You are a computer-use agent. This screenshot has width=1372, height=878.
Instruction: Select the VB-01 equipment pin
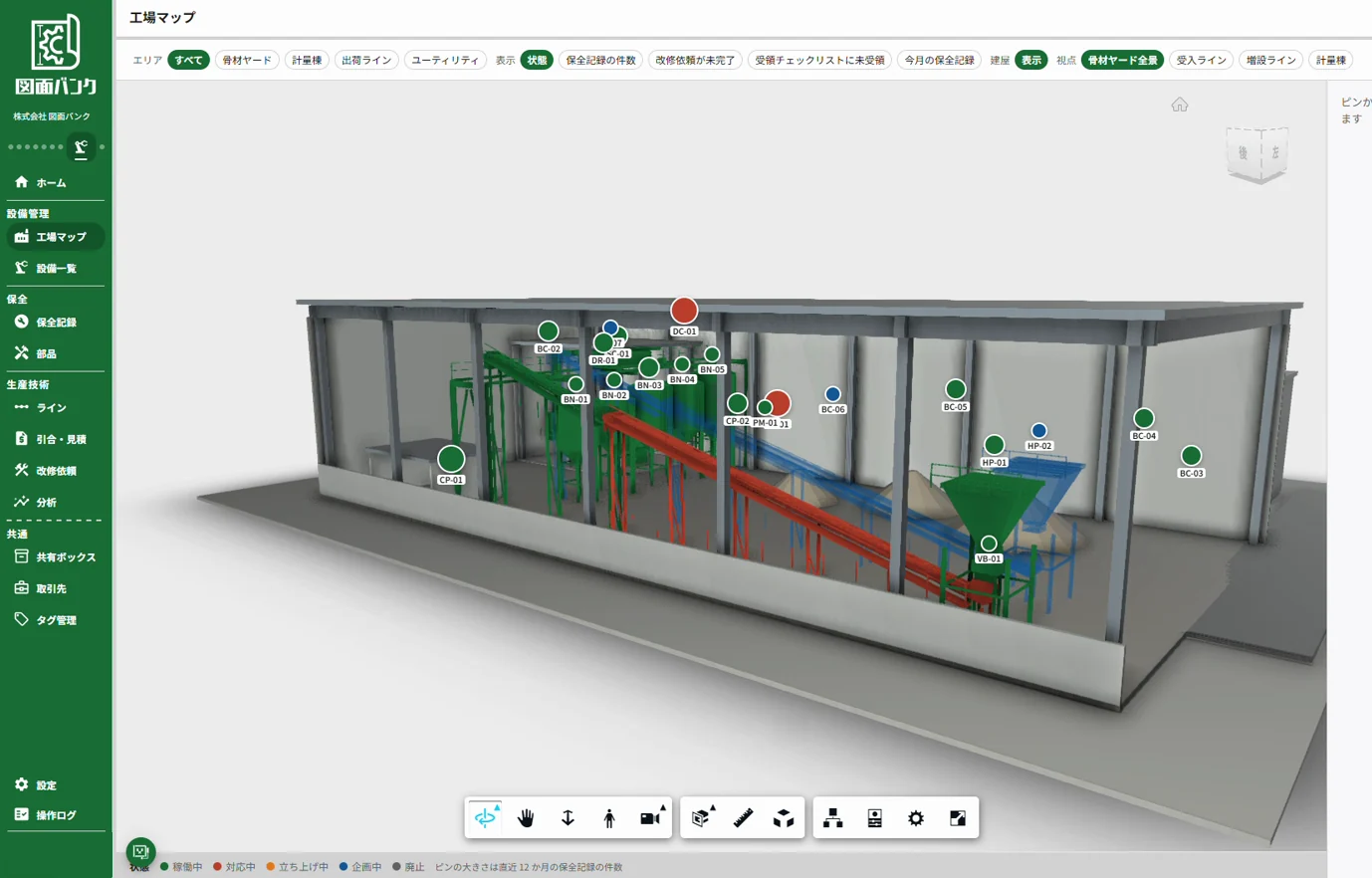pyautogui.click(x=989, y=544)
